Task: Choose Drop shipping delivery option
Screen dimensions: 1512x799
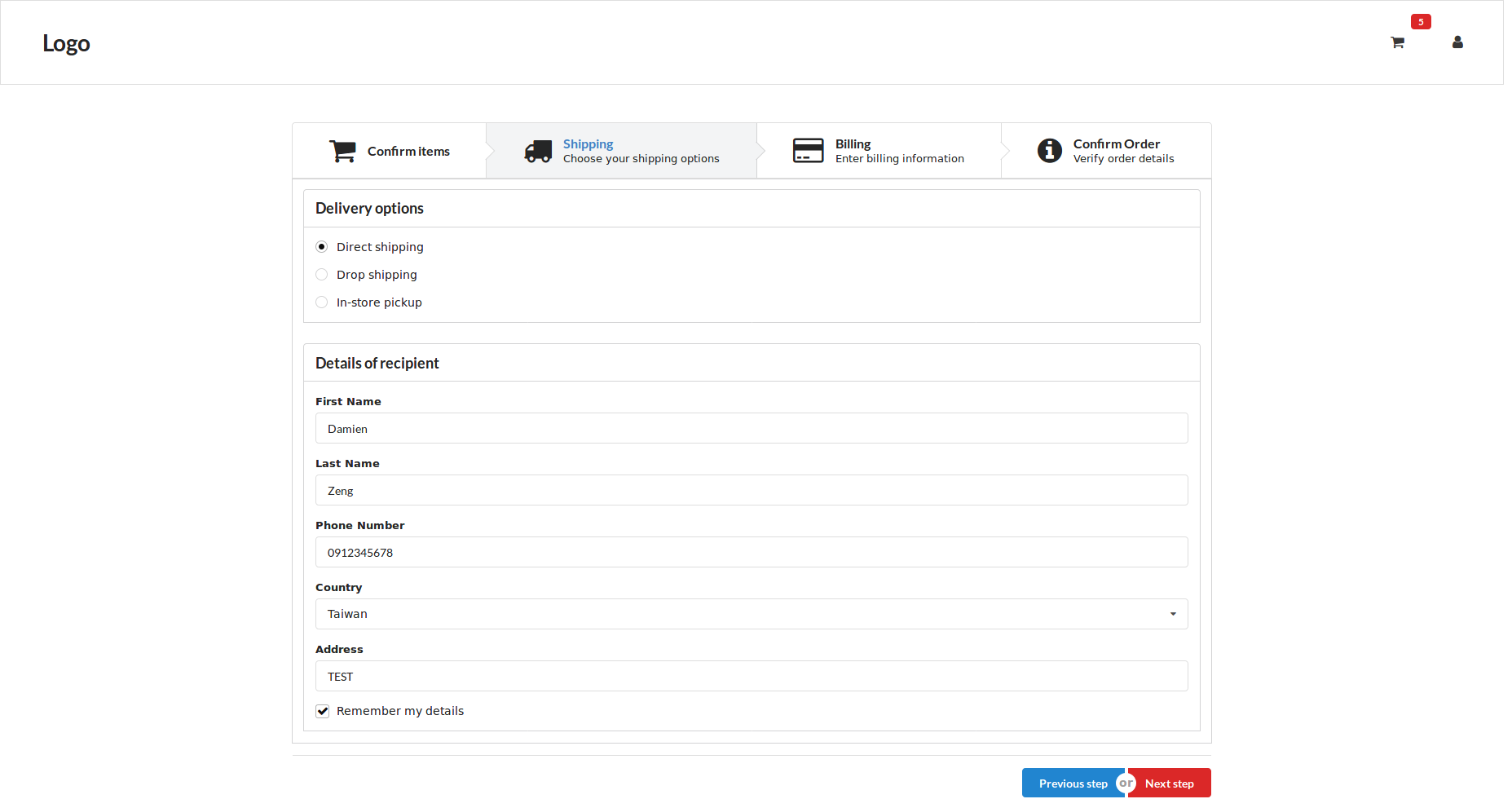Action: pyautogui.click(x=322, y=274)
